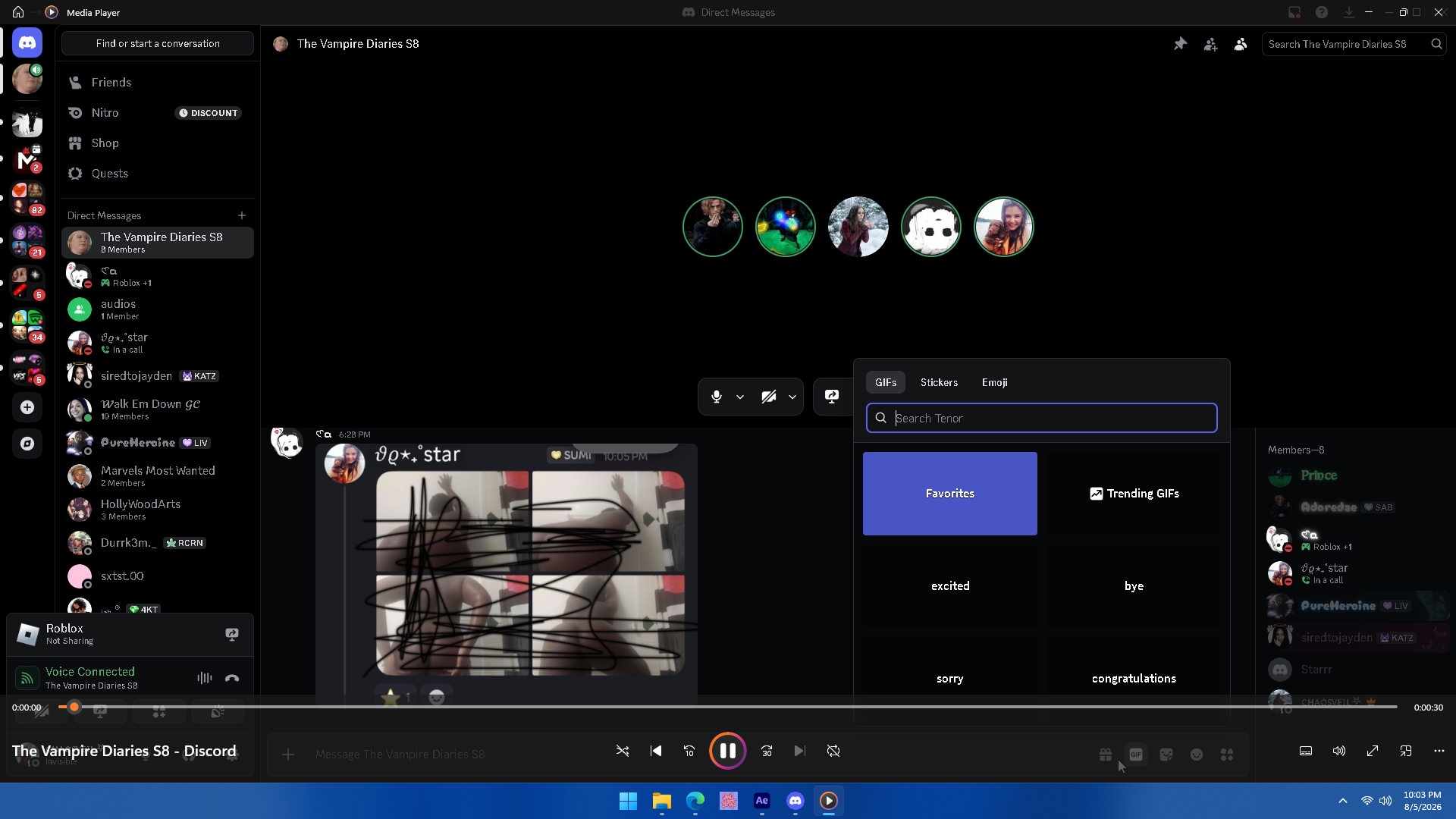Click Find or start a conversation
This screenshot has width=1456, height=819.
point(158,43)
